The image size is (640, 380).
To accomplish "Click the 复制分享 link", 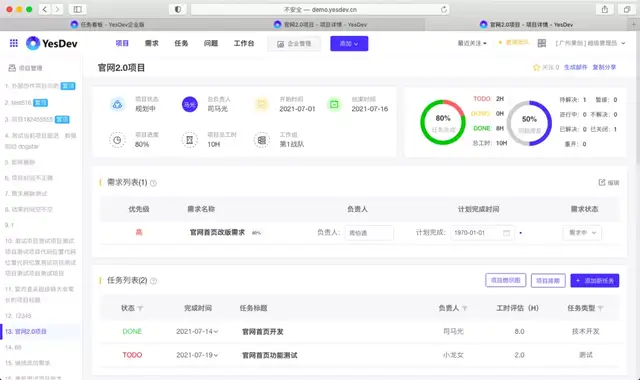I will pos(604,67).
